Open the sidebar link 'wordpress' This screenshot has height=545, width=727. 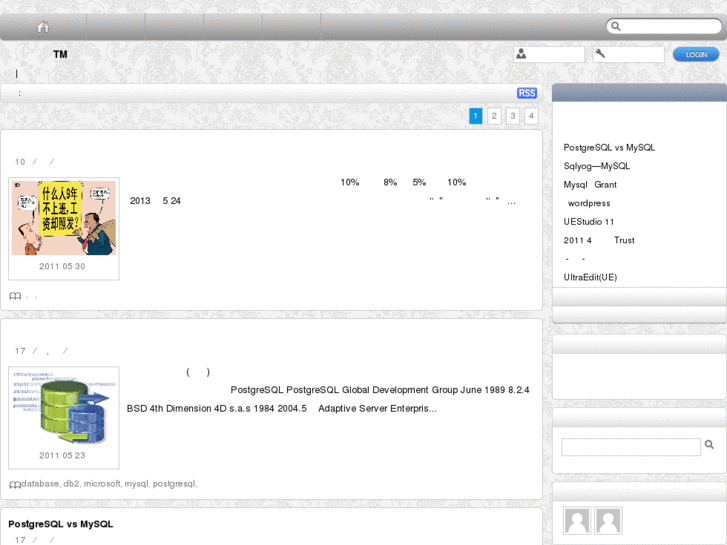pyautogui.click(x=589, y=203)
